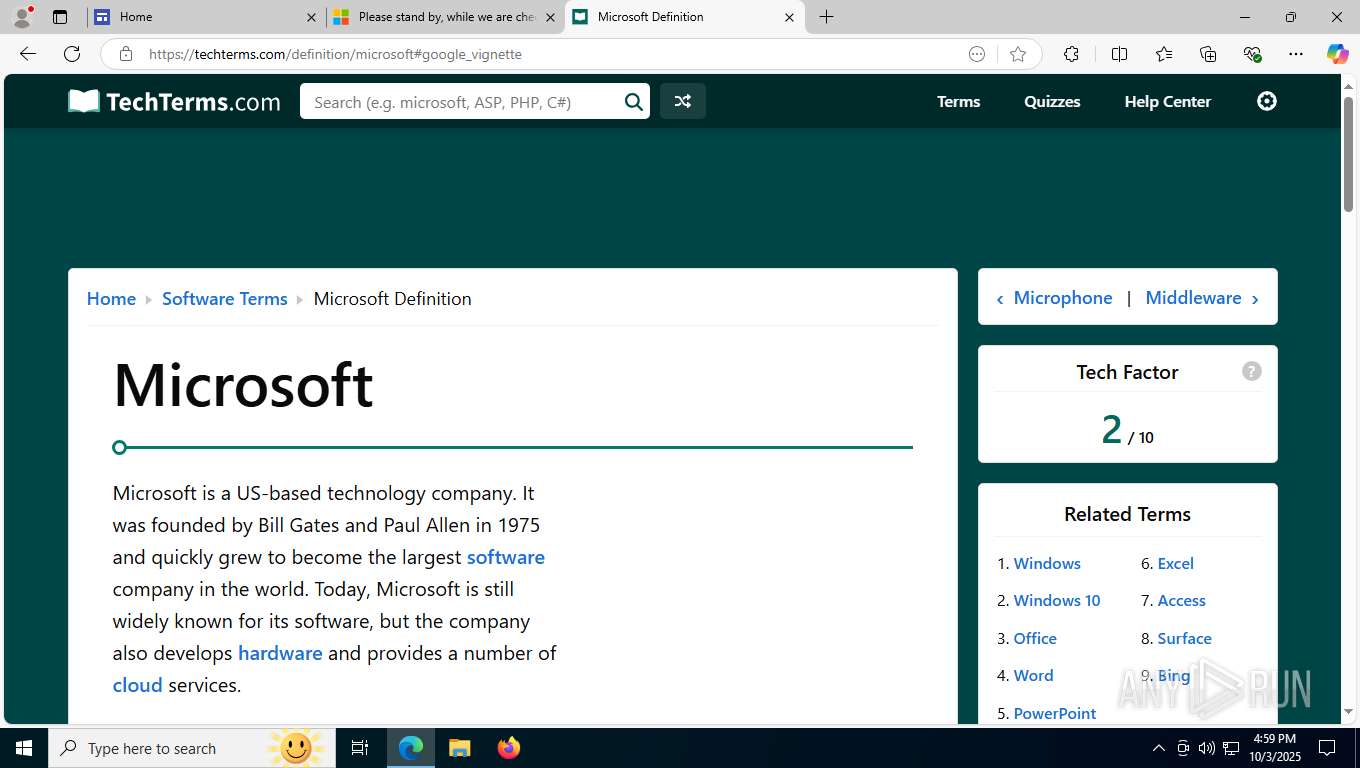Go back with the browser back arrow
The height and width of the screenshot is (768, 1360).
[x=28, y=54]
